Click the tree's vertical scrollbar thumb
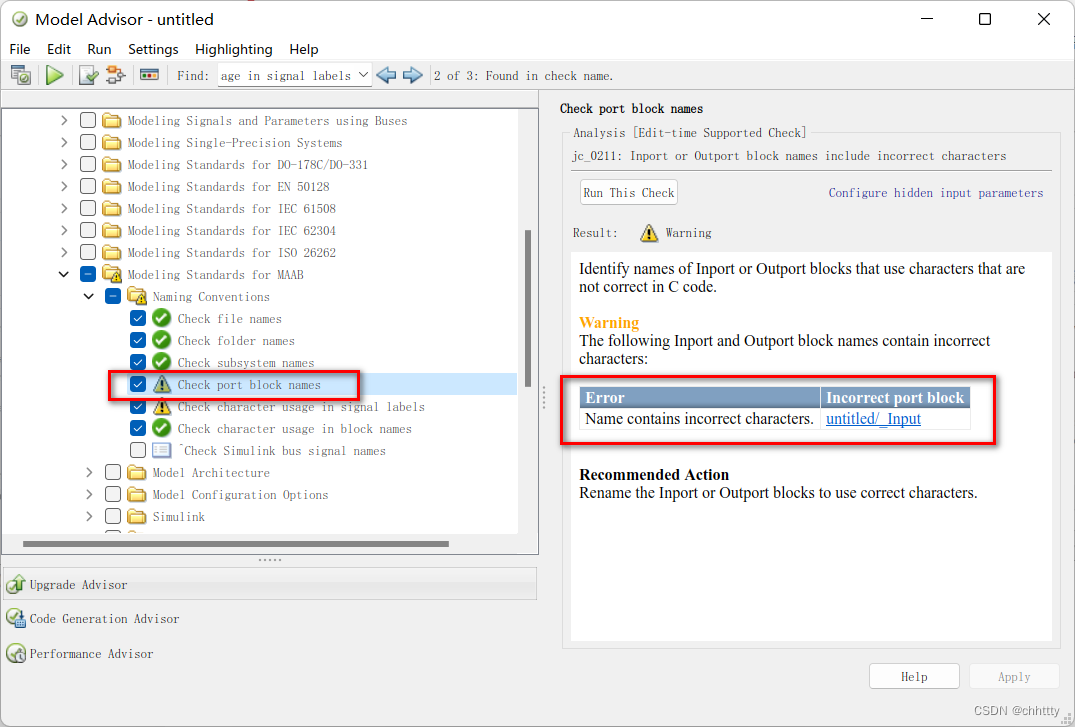Image resolution: width=1075 pixels, height=727 pixels. (x=528, y=308)
